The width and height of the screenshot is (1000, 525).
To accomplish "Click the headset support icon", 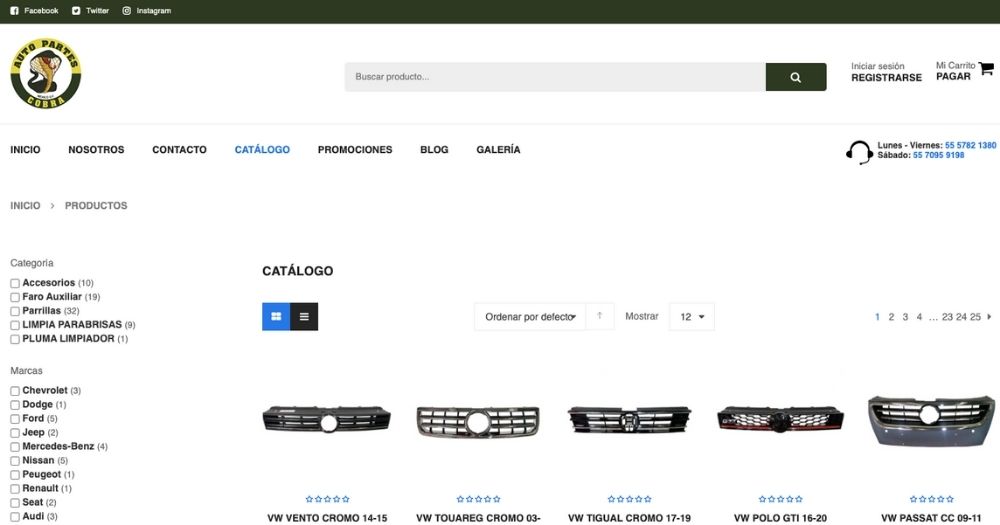I will [x=859, y=152].
